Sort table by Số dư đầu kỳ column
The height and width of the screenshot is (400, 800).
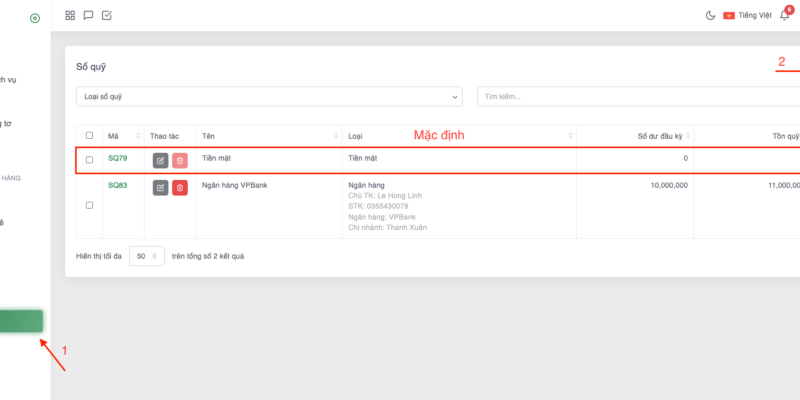pyautogui.click(x=635, y=135)
